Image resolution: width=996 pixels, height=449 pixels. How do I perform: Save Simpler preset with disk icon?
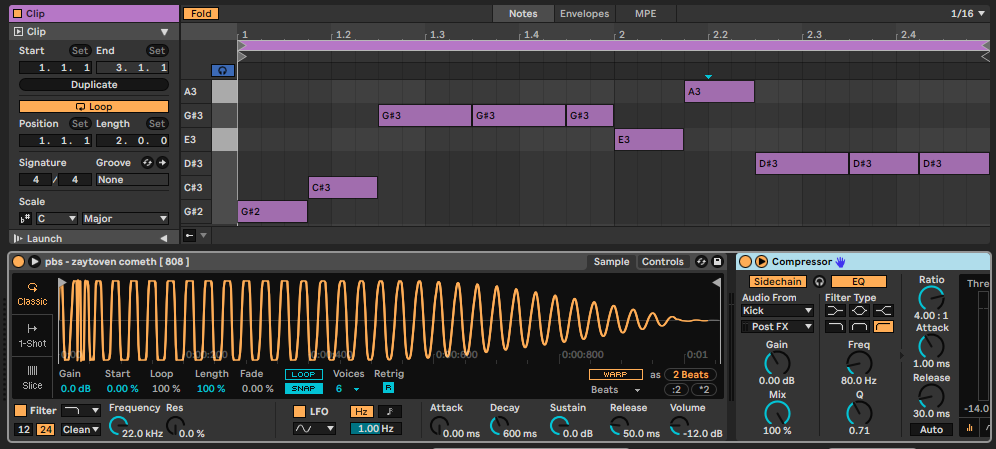pos(718,262)
